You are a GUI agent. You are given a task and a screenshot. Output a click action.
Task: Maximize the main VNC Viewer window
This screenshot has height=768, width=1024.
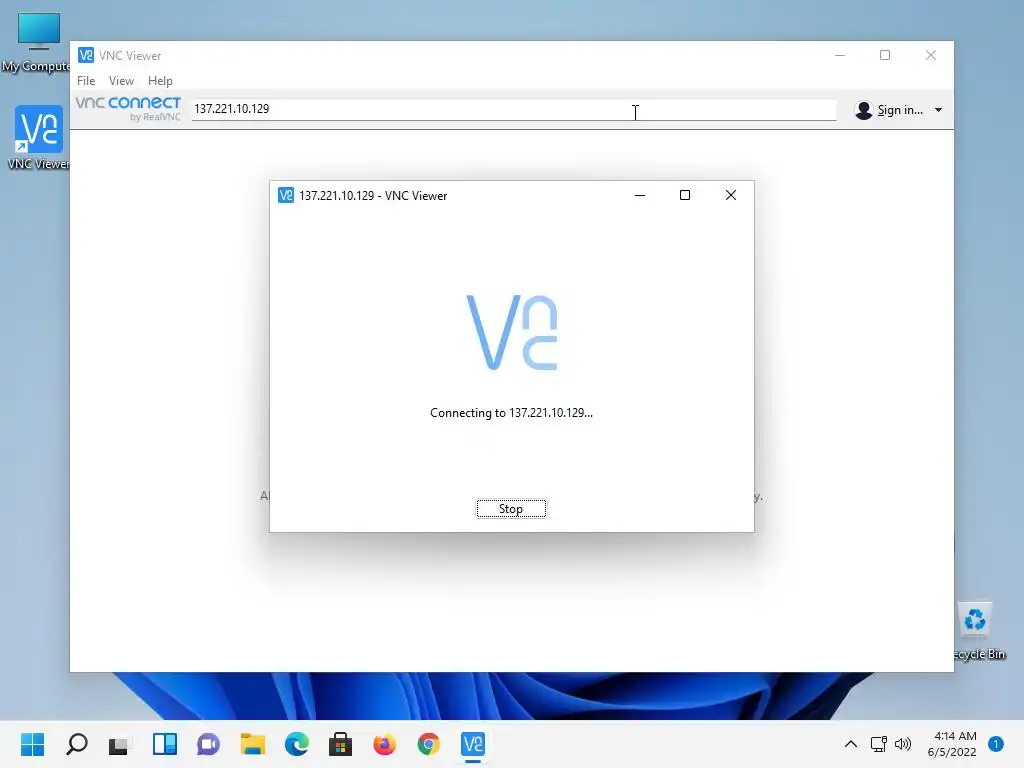pyautogui.click(x=885, y=56)
